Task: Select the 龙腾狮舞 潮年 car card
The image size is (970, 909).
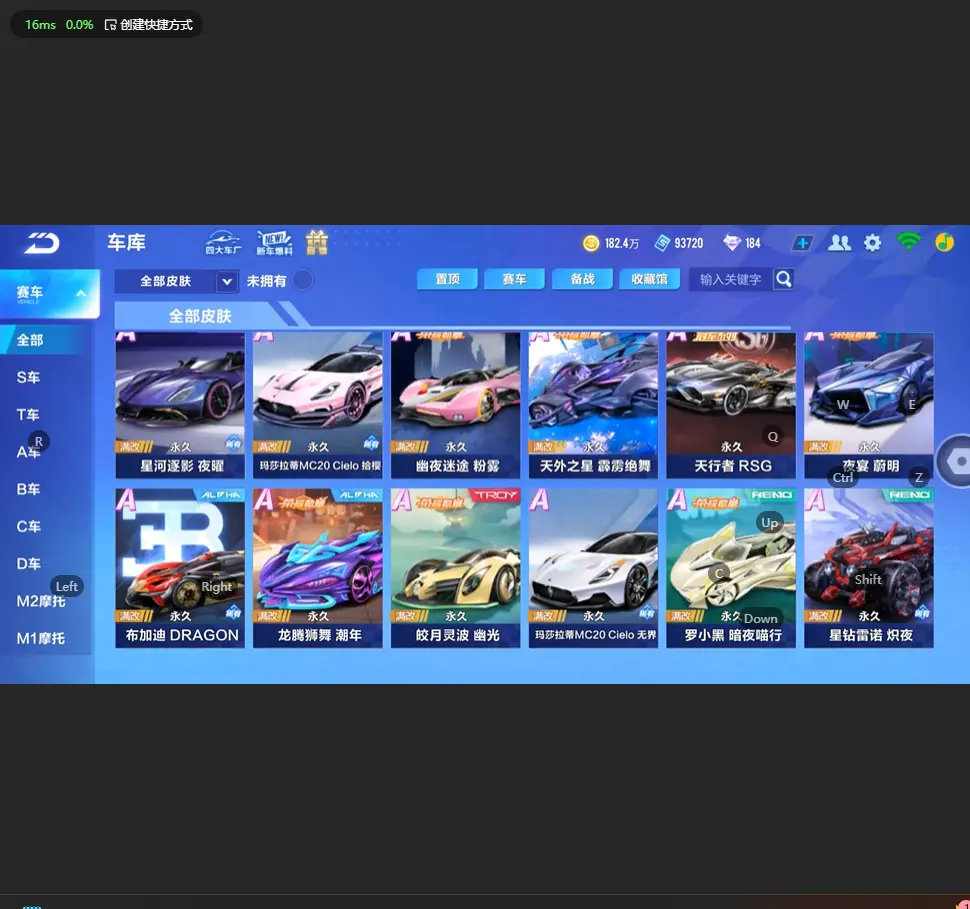Action: (x=318, y=568)
